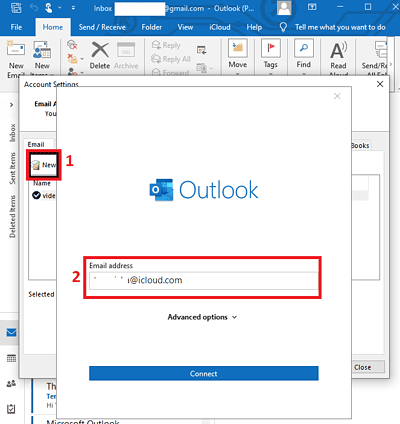Screen dimensions: 400x424
Task: Click New account button in Account Settings
Action: point(44,165)
